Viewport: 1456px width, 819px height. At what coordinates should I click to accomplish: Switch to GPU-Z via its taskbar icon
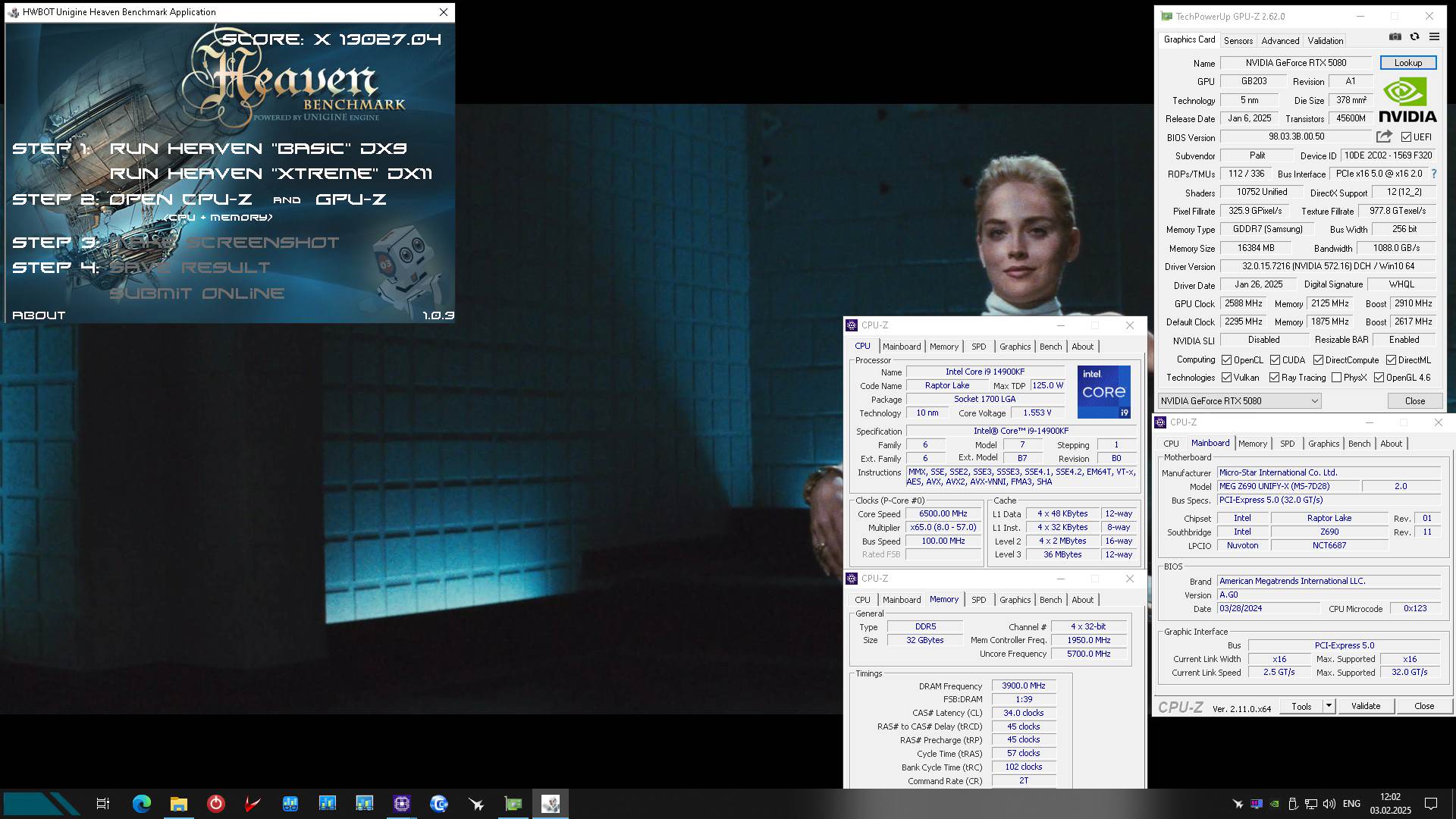[x=513, y=804]
